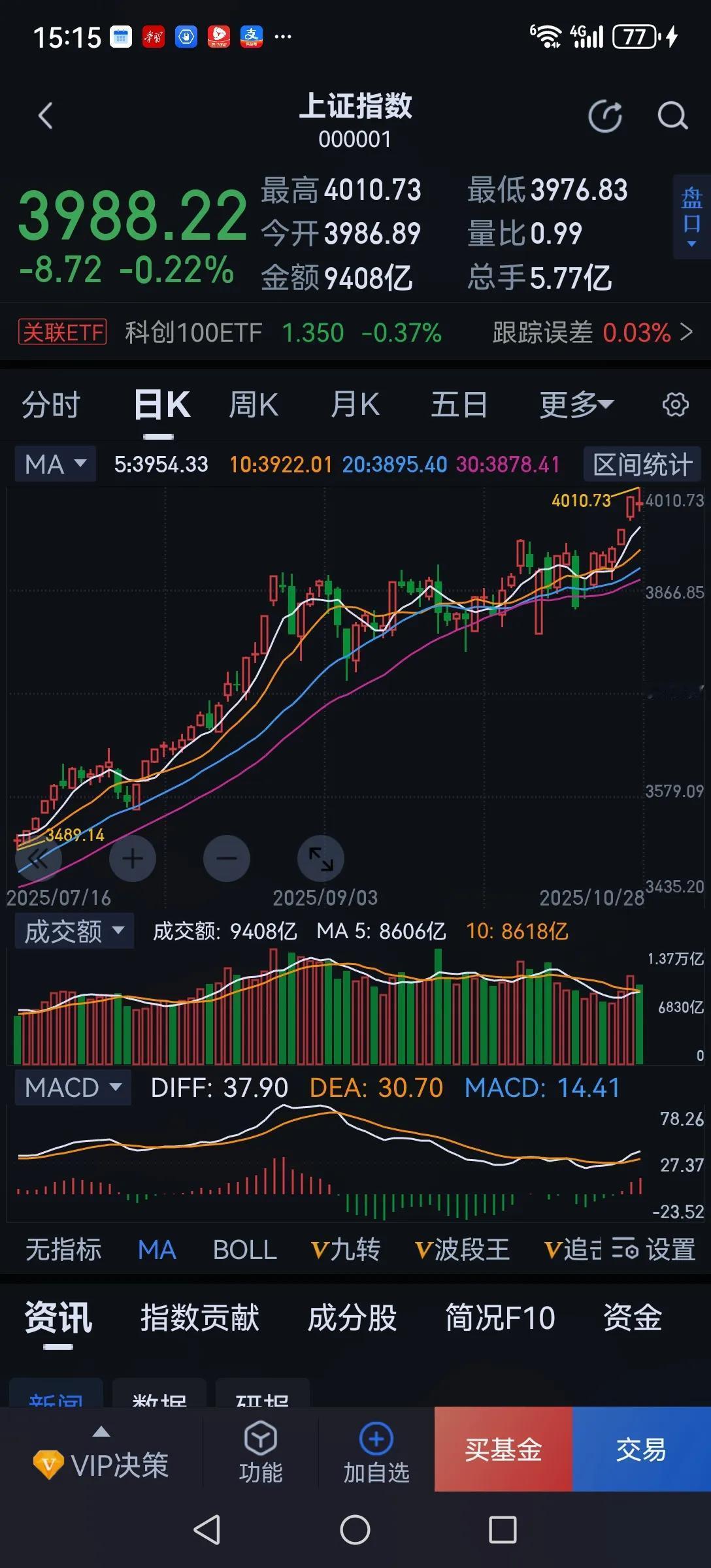Tap MACD: 14.41 reading
Image resolution: width=711 pixels, height=1568 pixels.
pyautogui.click(x=542, y=1088)
